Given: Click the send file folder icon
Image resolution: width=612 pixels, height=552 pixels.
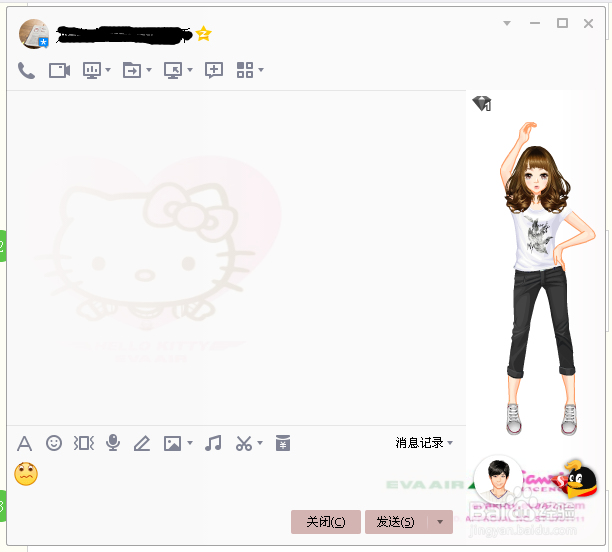Looking at the screenshot, I should [132, 70].
